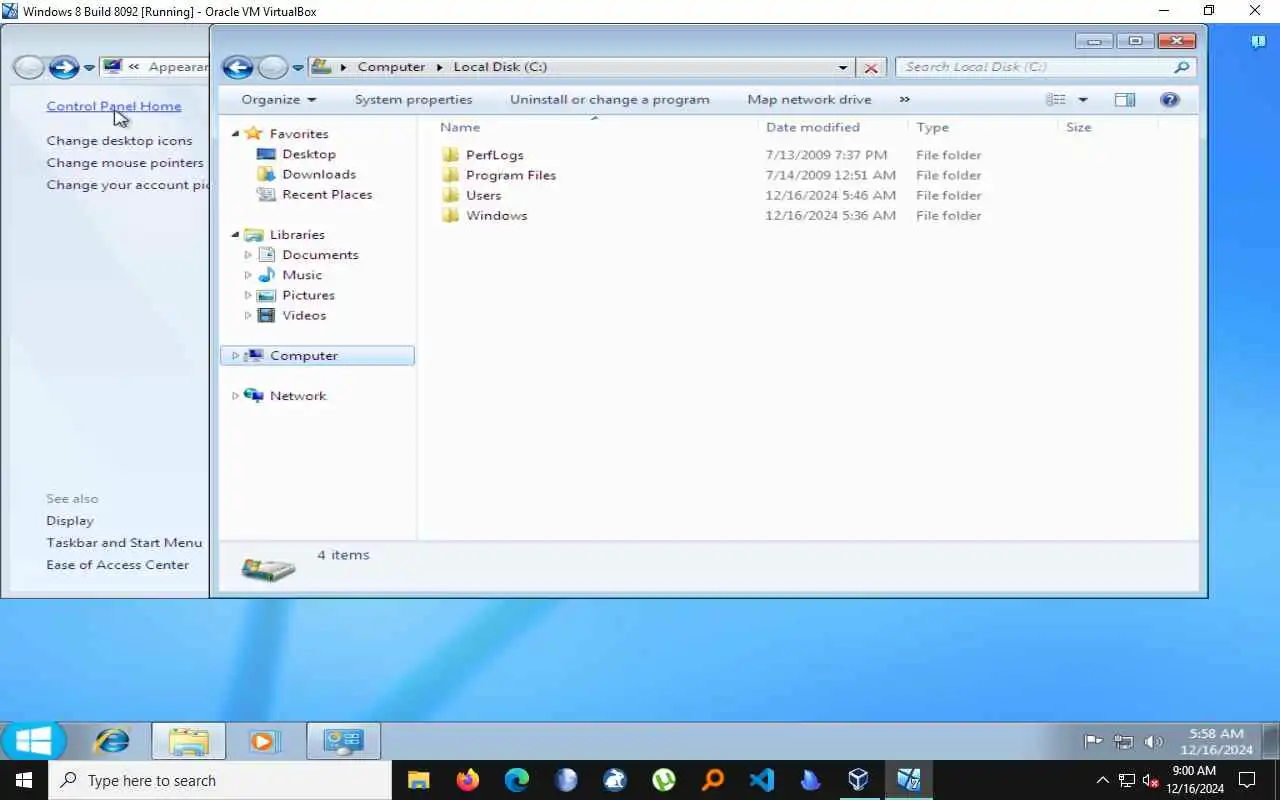Open recent locations dropdown in Local Disk explorer
The height and width of the screenshot is (800, 1280).
298,68
